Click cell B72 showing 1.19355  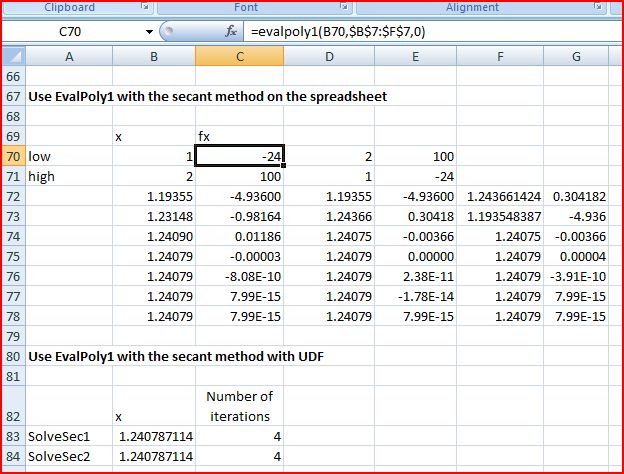tap(154, 196)
